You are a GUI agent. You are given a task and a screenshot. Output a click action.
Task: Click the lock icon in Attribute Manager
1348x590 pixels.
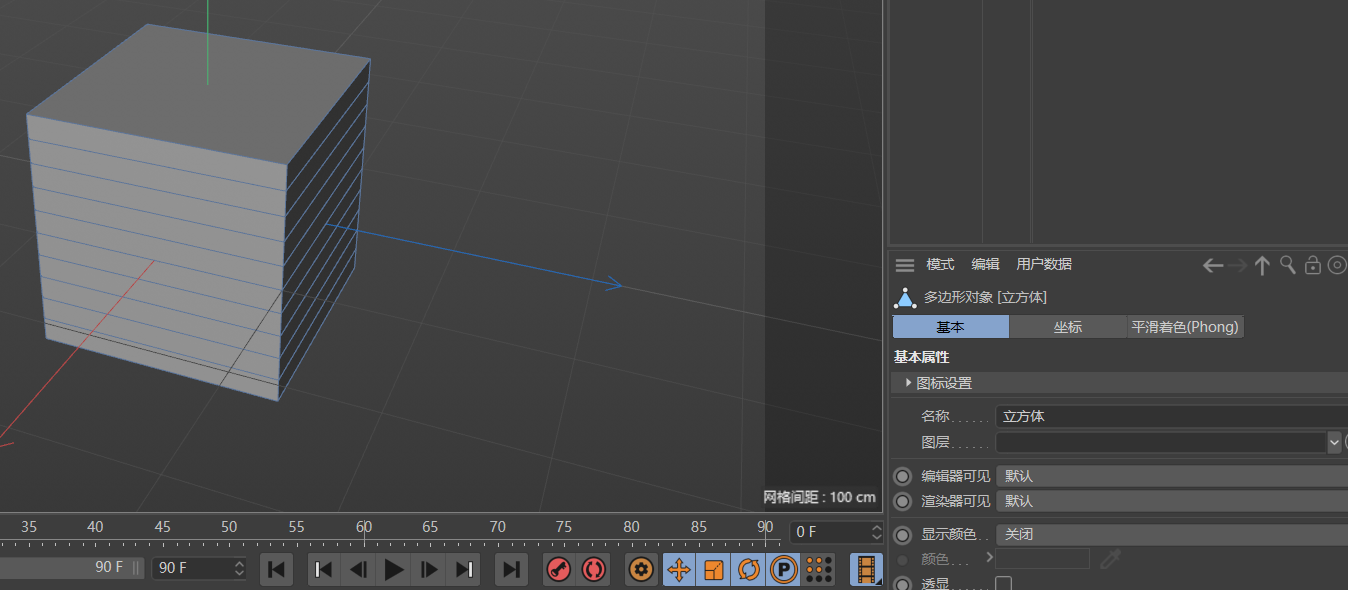[x=1313, y=265]
